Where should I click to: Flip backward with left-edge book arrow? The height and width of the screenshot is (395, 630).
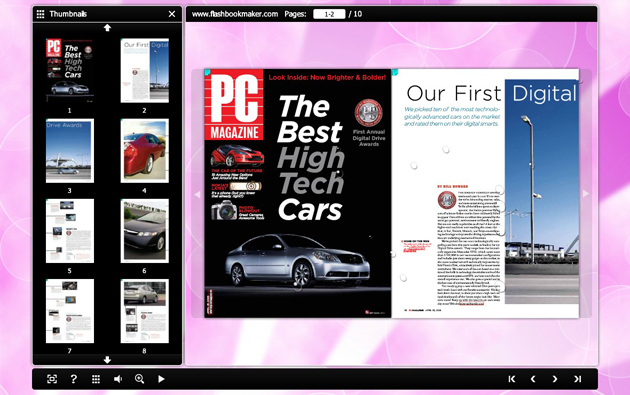point(197,194)
